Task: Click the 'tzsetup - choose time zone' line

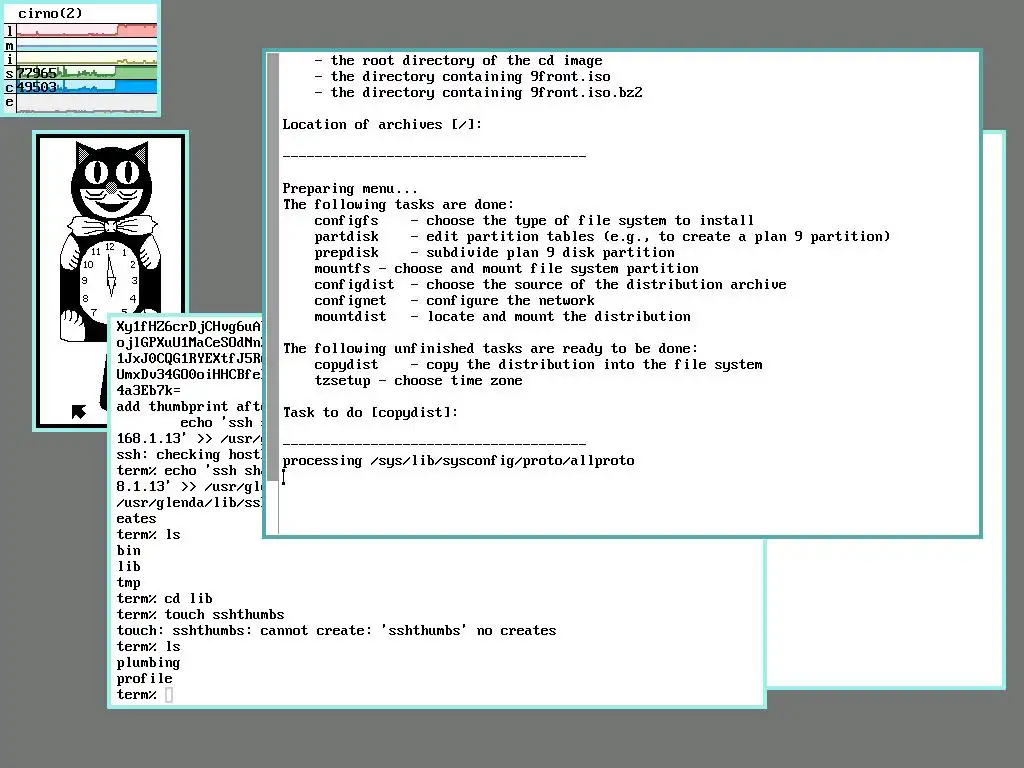Action: 418,381
